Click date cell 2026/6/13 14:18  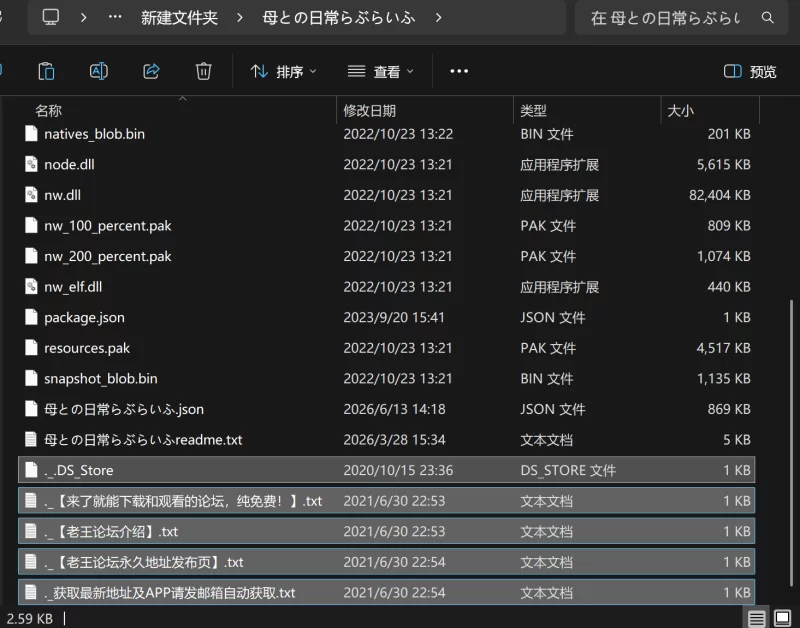tap(394, 409)
